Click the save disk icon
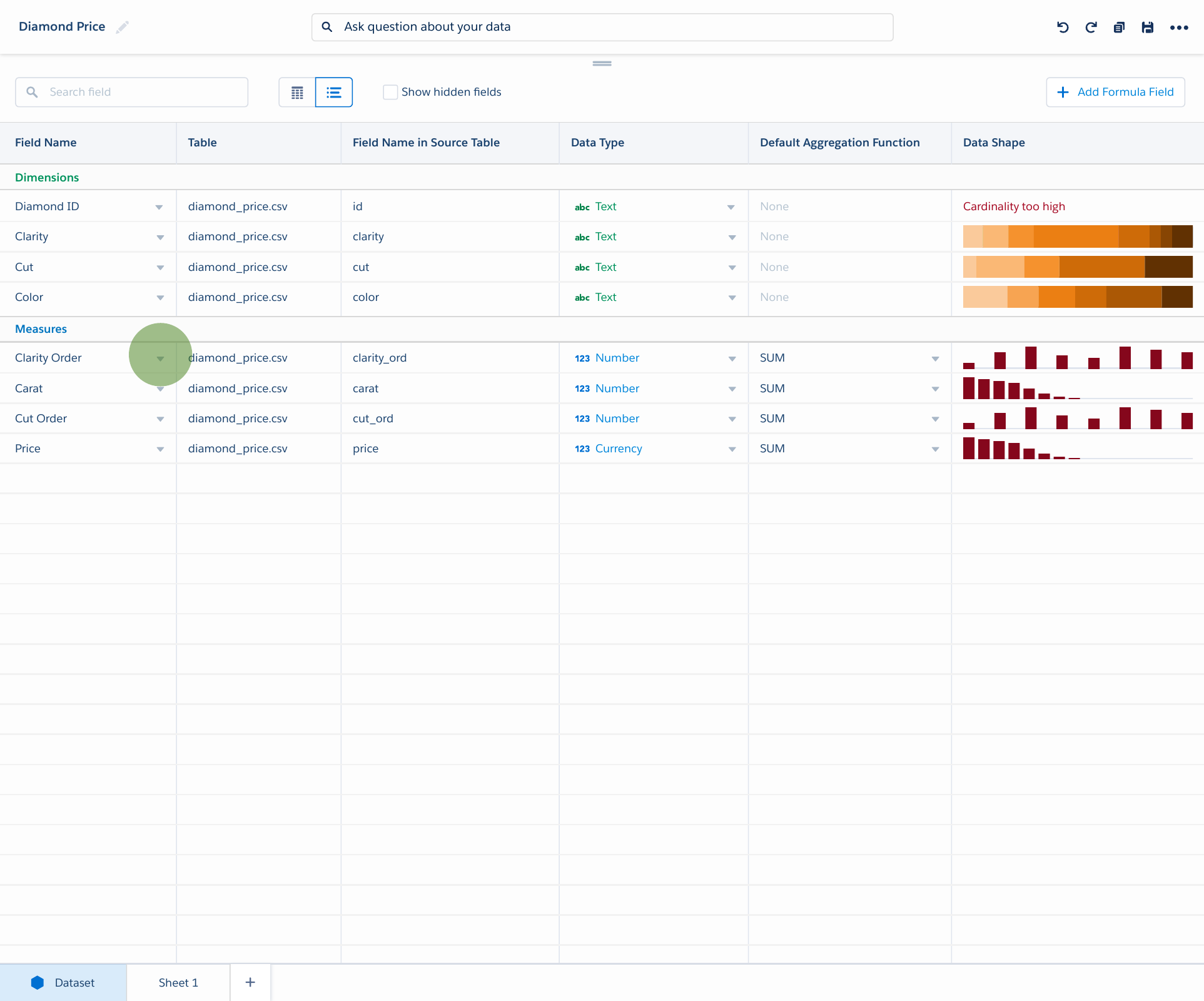This screenshot has height=1001, width=1204. coord(1147,27)
